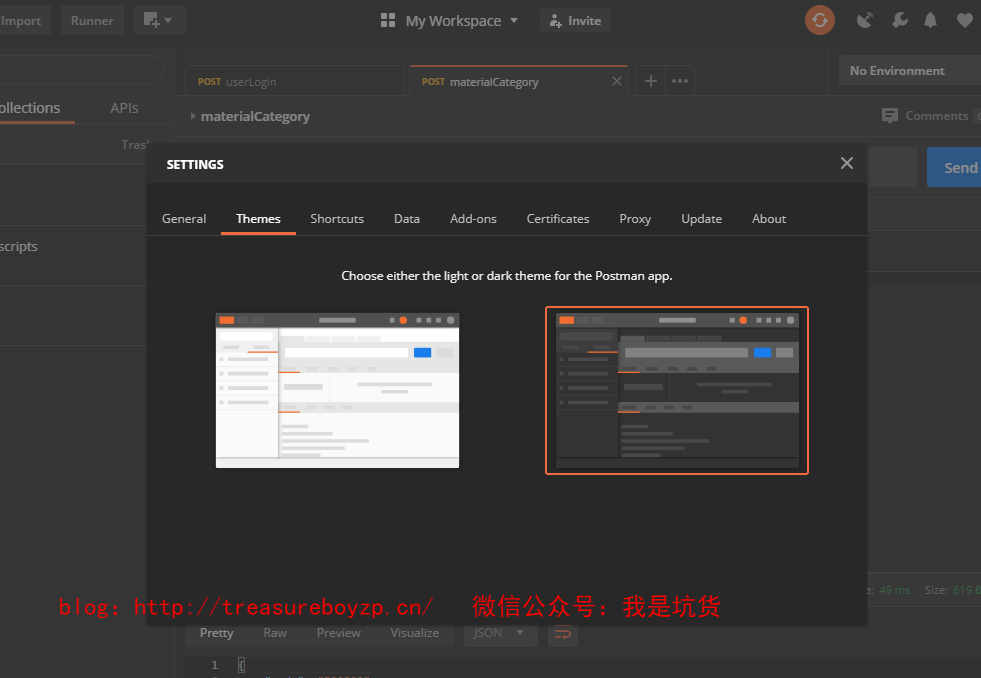Open the No Environment dropdown
Image resolution: width=981 pixels, height=678 pixels.
910,71
